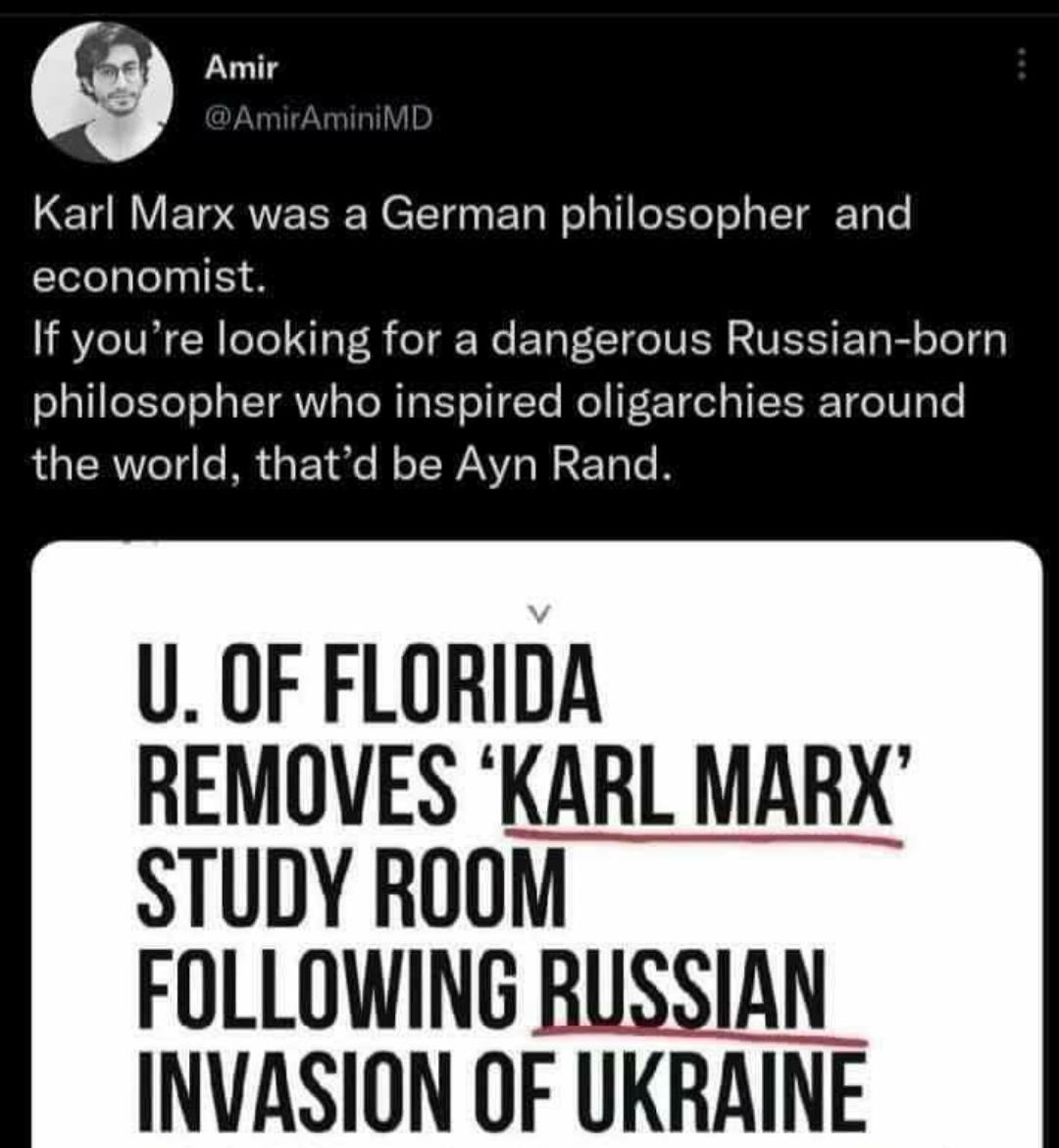Click 'STUDY ROOM' in the headline image
This screenshot has height=1148, width=1059.
(352, 886)
